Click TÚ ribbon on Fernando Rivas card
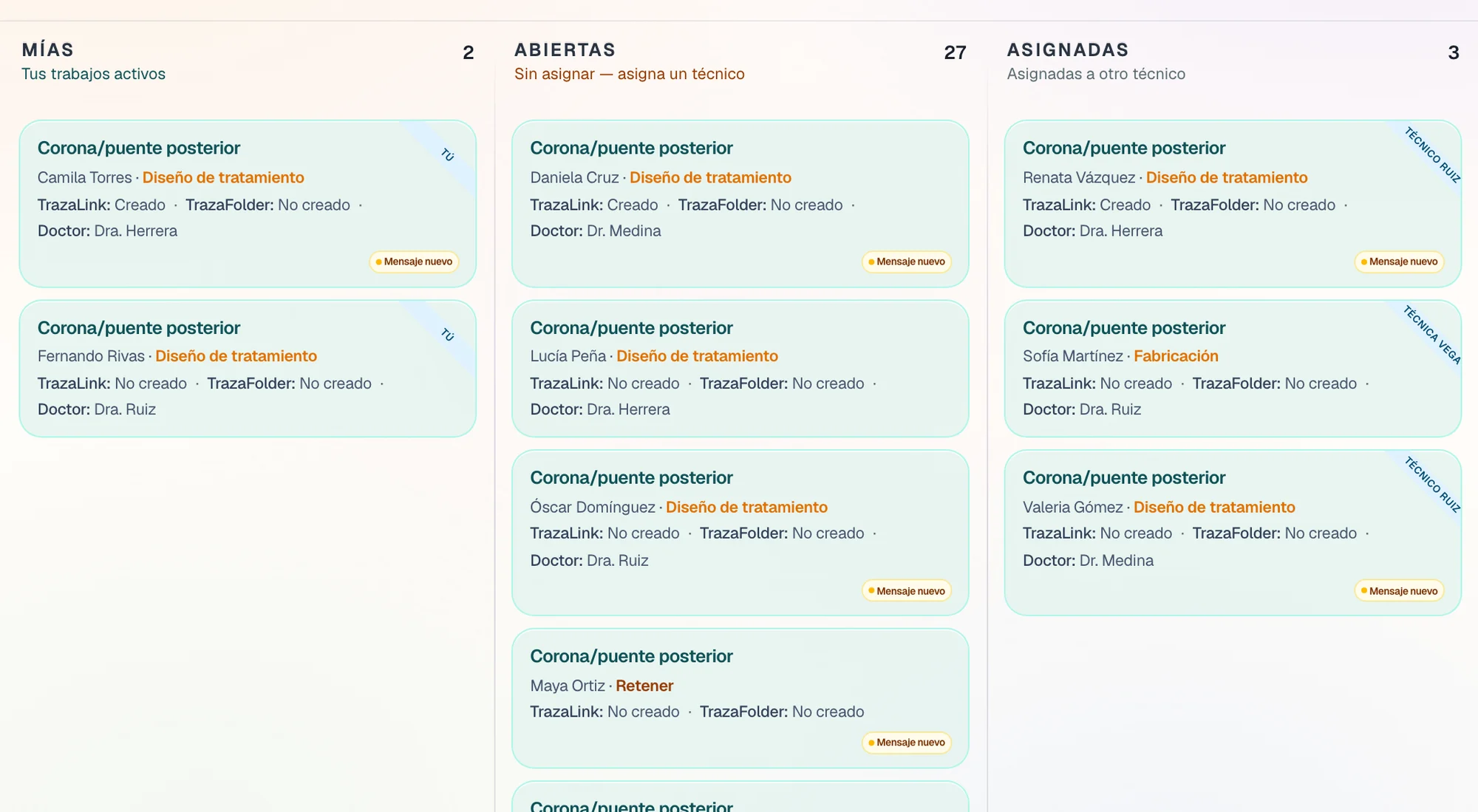Screen dimensions: 1478x812 [x=447, y=335]
